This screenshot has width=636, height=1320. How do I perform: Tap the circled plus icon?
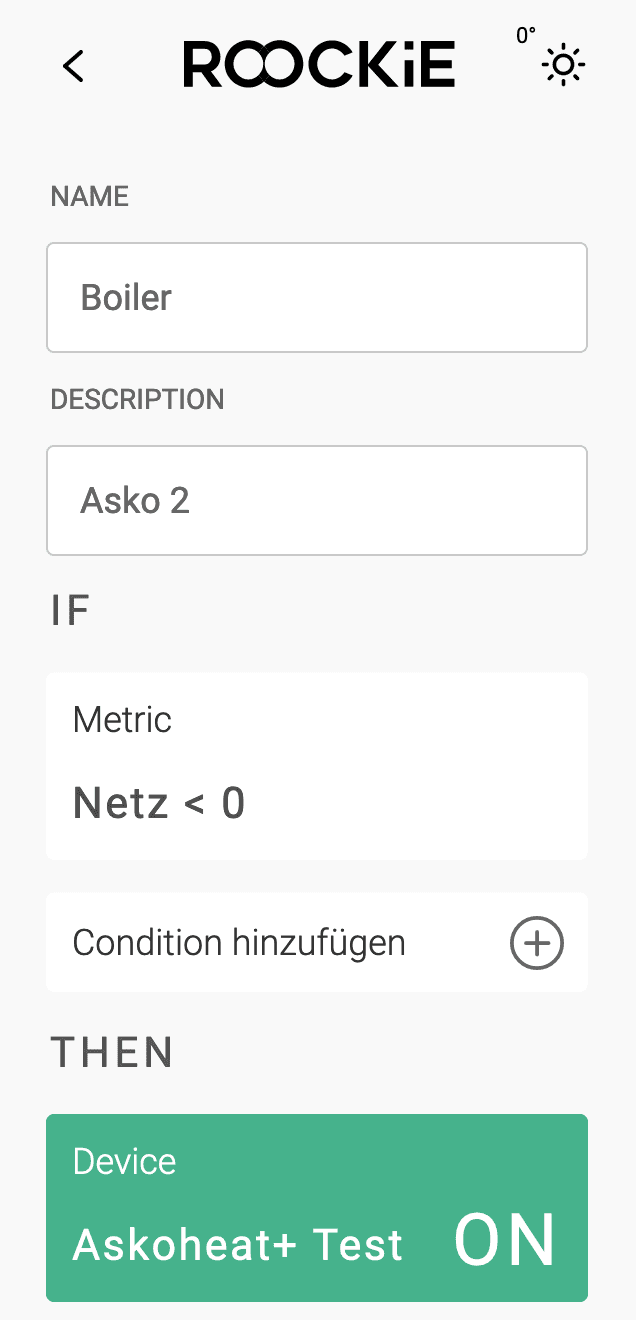[537, 943]
